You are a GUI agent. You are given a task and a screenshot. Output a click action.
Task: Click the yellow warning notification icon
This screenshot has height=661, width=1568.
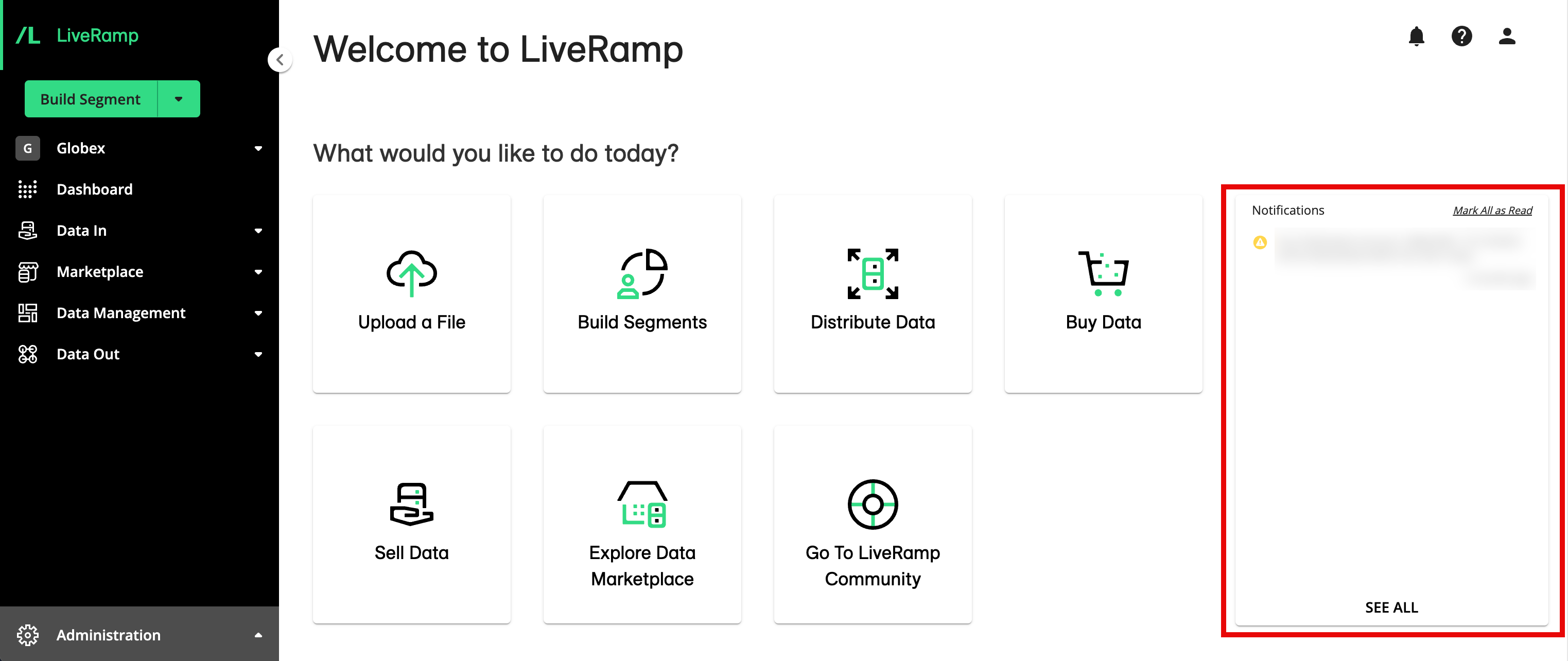point(1259,242)
